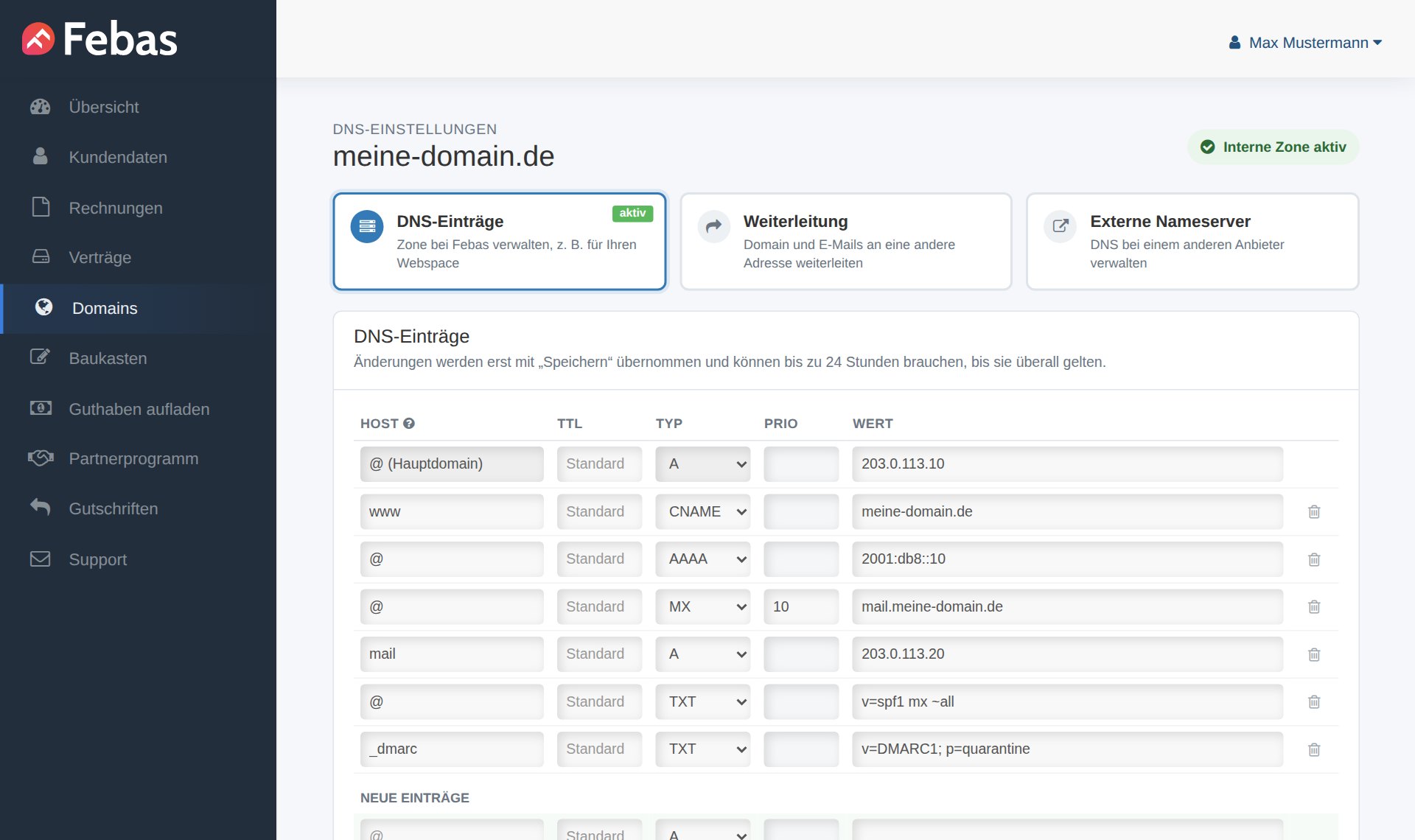Open Rechnungen in the sidebar
Viewport: 1415px width, 840px height.
[x=139, y=208]
